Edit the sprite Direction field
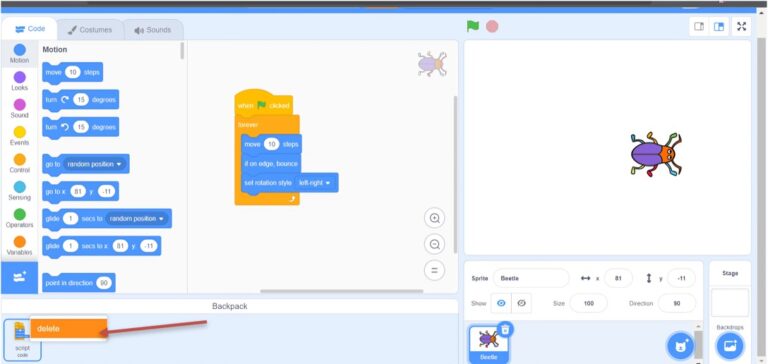Image resolution: width=768 pixels, height=364 pixels. (x=677, y=303)
